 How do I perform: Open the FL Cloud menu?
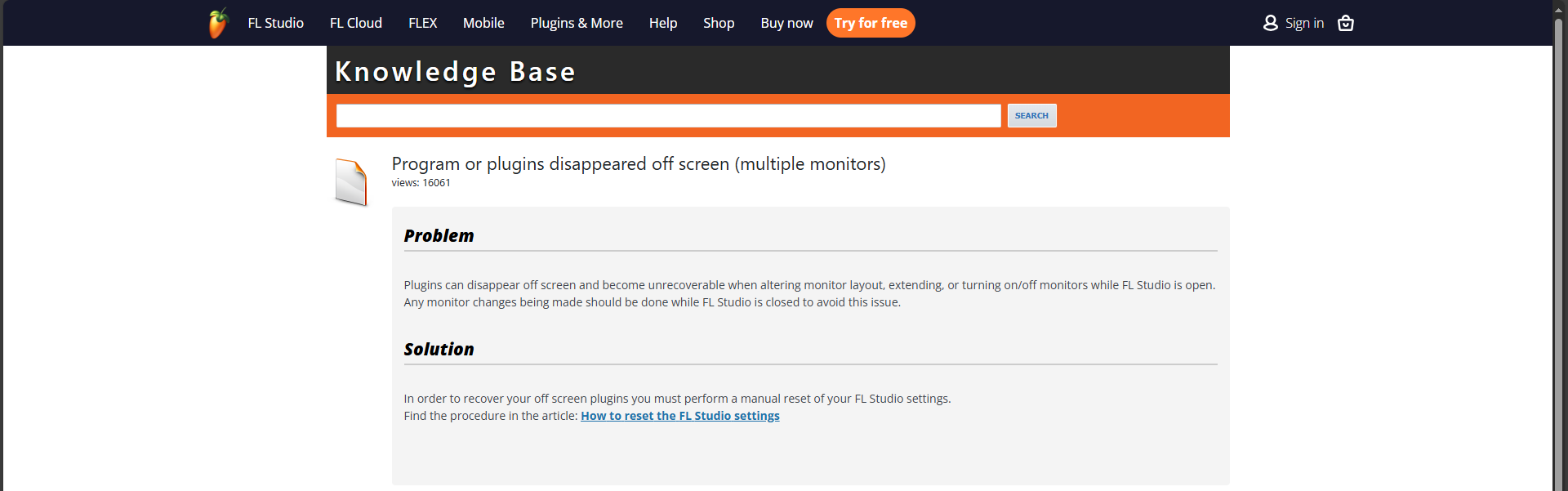click(356, 23)
